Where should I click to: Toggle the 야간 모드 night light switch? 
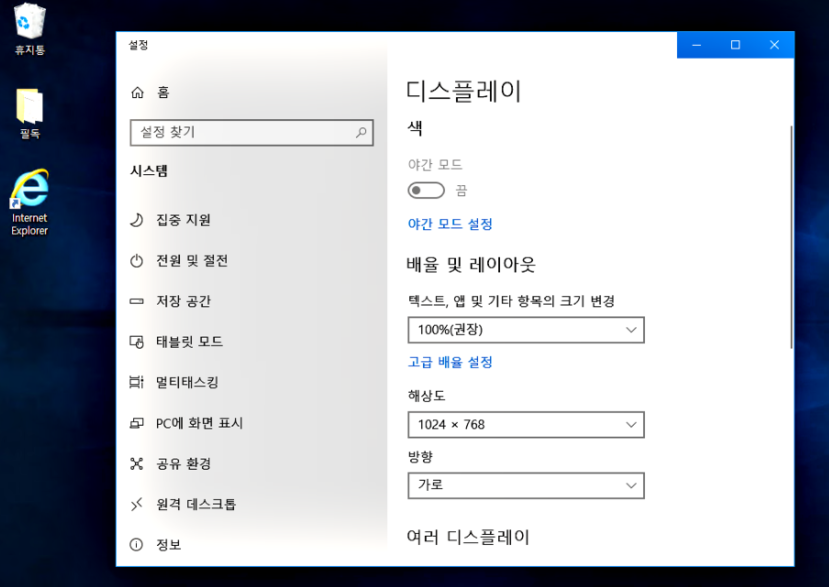pyautogui.click(x=426, y=190)
